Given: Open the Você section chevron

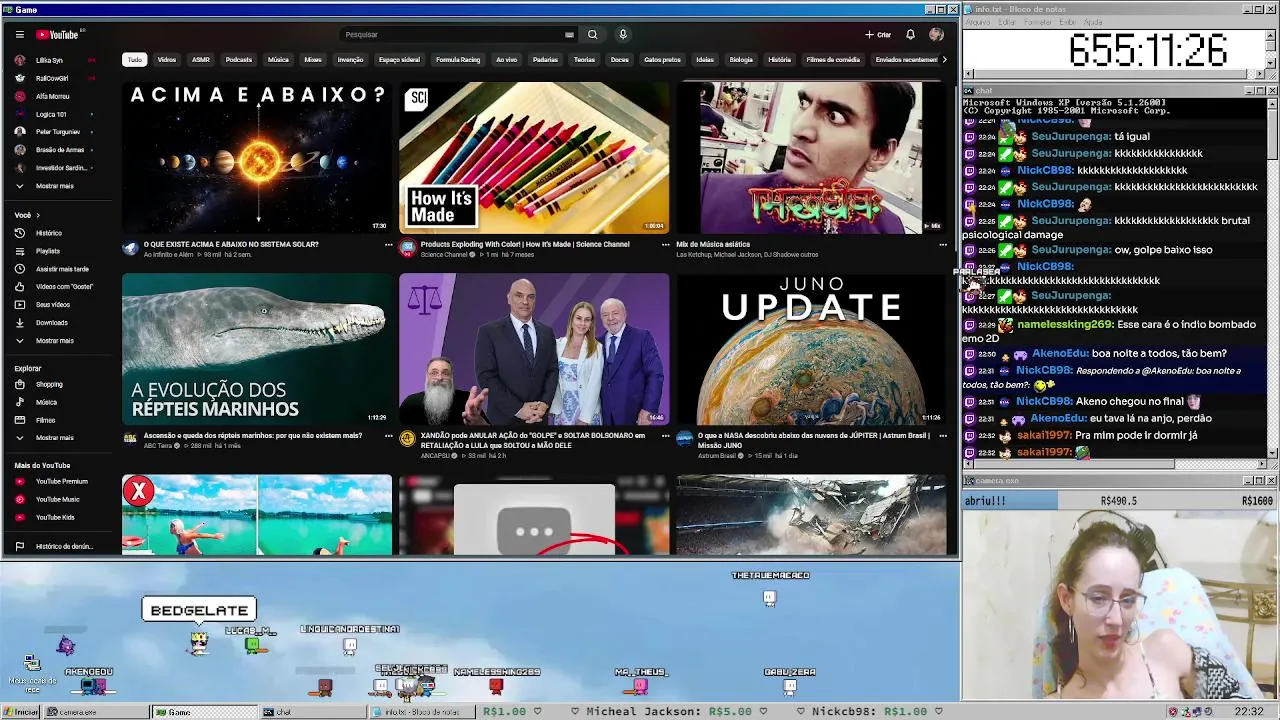Looking at the screenshot, I should point(38,215).
